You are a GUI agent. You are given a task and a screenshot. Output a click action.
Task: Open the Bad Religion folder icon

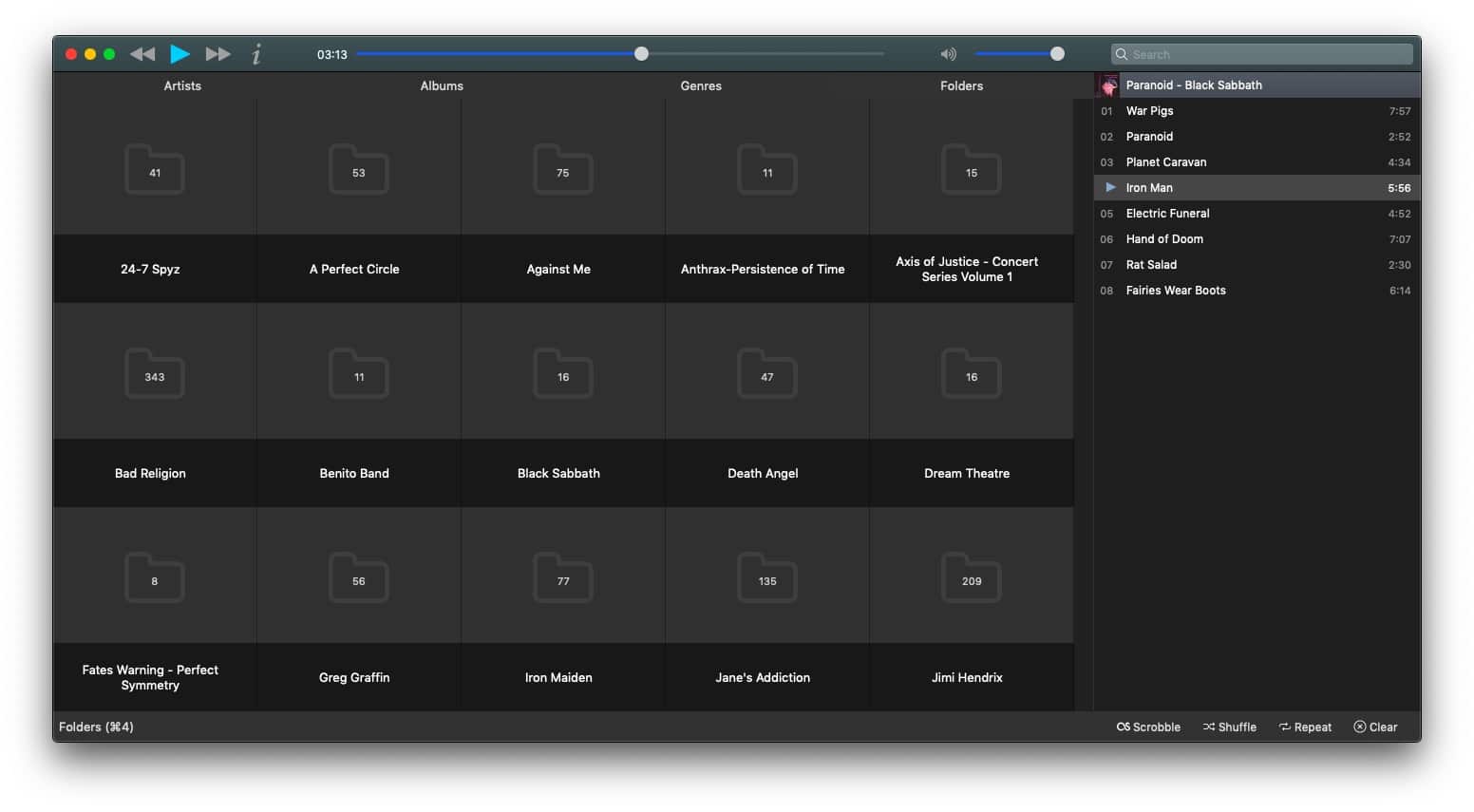155,374
